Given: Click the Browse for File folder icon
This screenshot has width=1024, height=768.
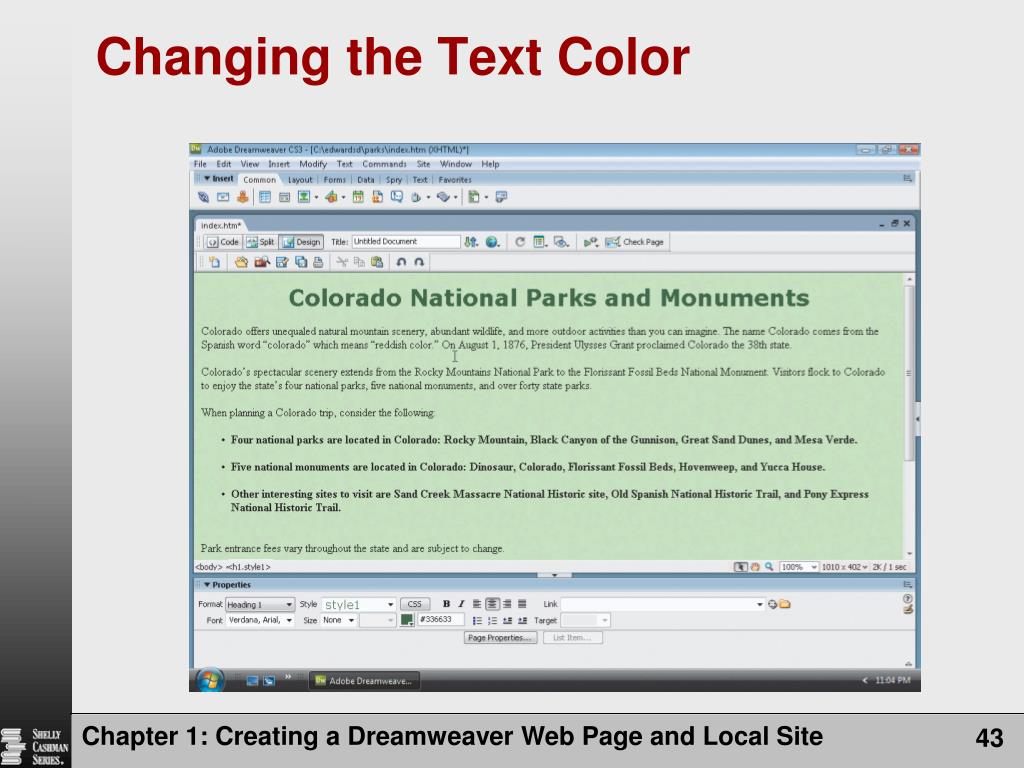Looking at the screenshot, I should click(785, 604).
